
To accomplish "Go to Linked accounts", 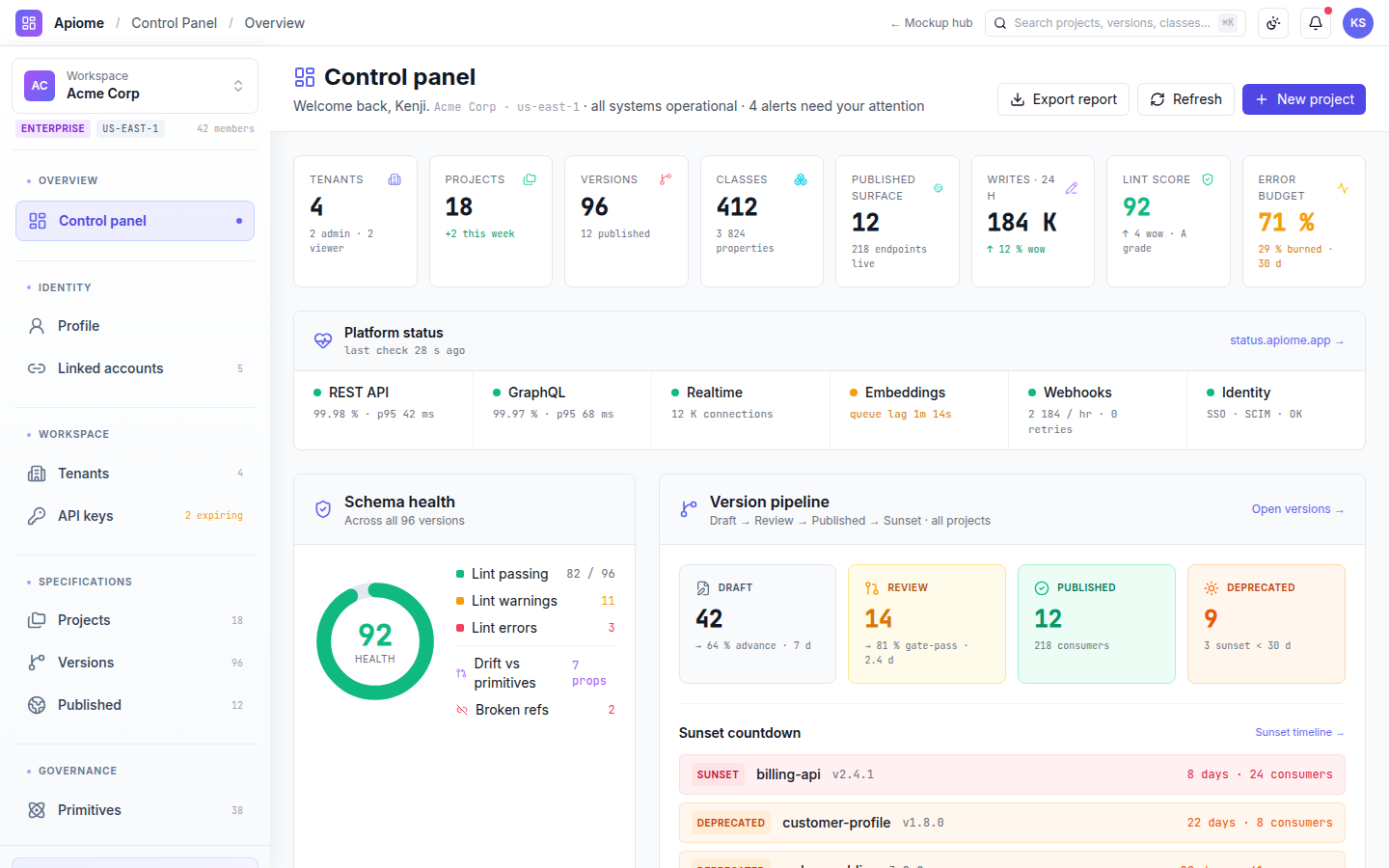I will pos(135,368).
